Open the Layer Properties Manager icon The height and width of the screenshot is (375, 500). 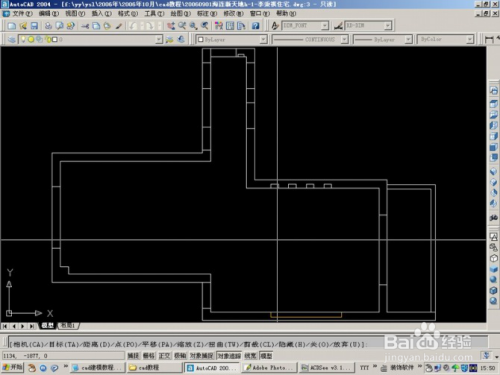pos(12,39)
